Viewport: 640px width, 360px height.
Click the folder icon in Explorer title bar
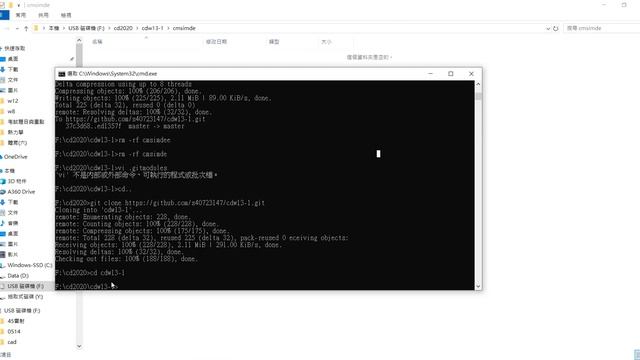point(10,5)
